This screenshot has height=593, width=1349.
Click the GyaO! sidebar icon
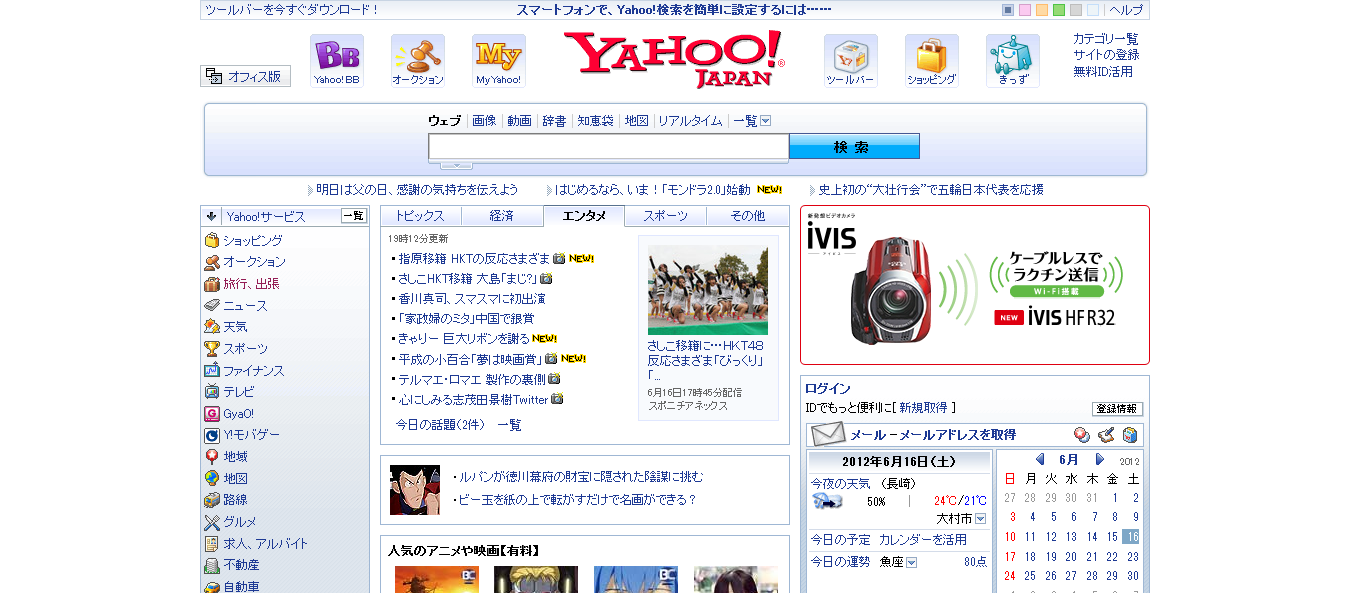212,414
